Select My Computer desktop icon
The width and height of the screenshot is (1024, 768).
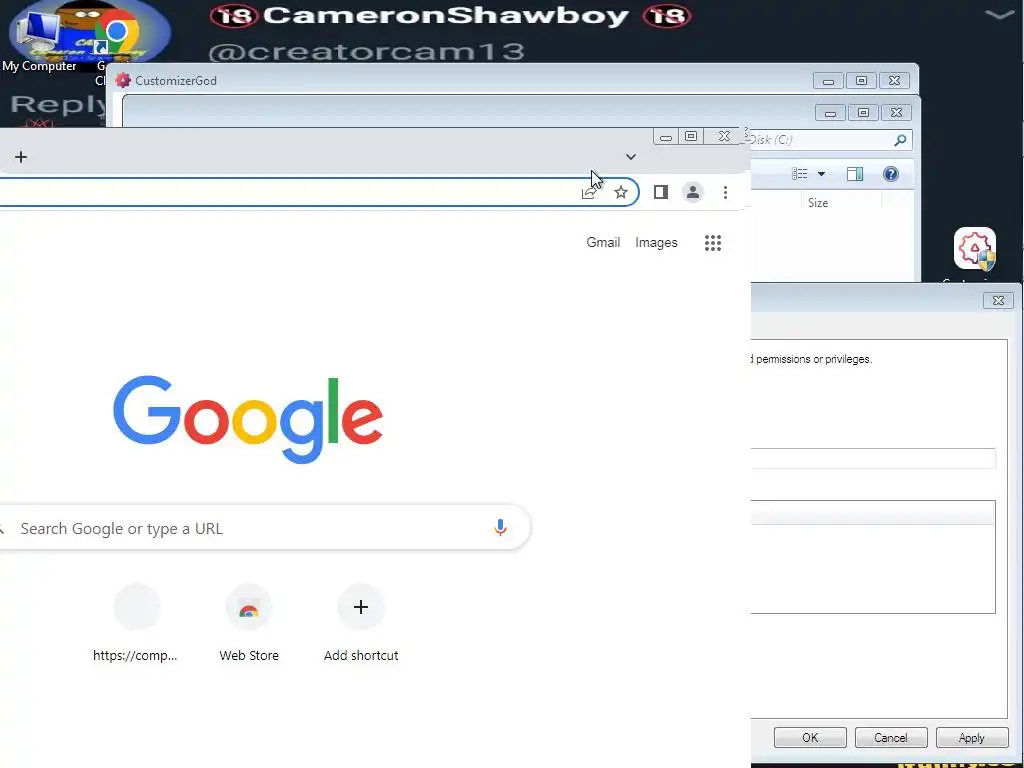pos(39,40)
